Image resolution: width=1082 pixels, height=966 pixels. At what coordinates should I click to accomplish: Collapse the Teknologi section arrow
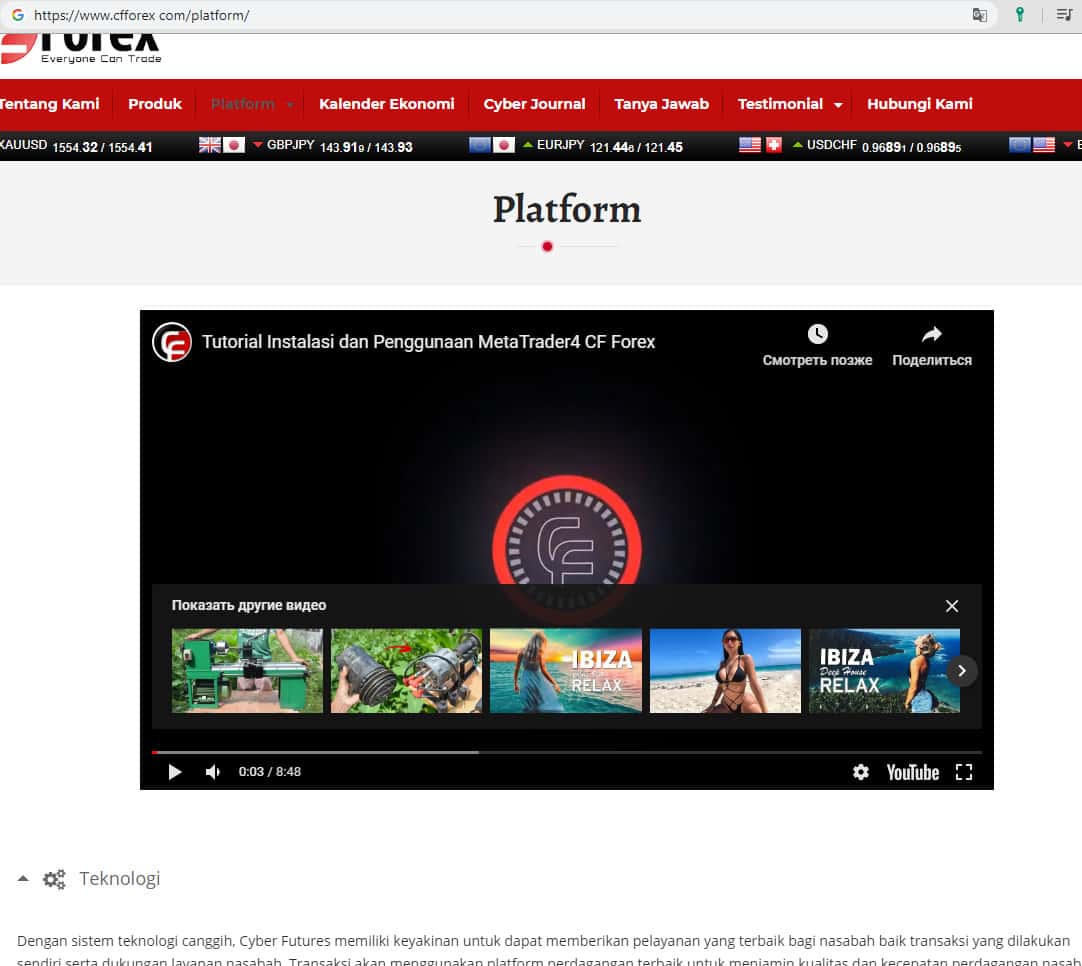[x=23, y=878]
